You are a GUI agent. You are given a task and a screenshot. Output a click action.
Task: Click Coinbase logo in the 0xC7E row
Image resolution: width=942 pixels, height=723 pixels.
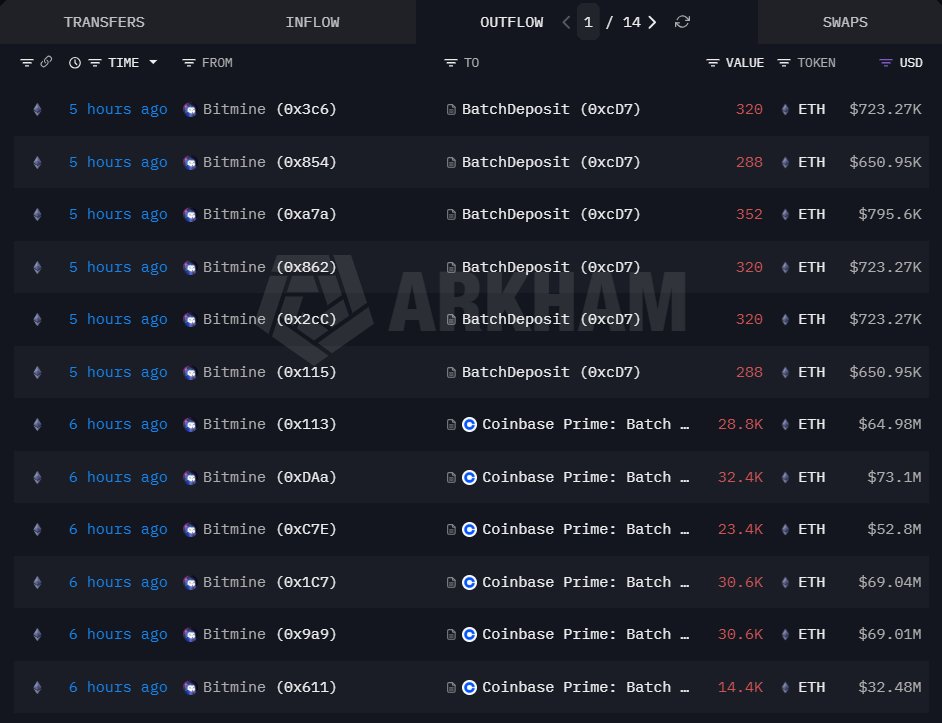[469, 529]
